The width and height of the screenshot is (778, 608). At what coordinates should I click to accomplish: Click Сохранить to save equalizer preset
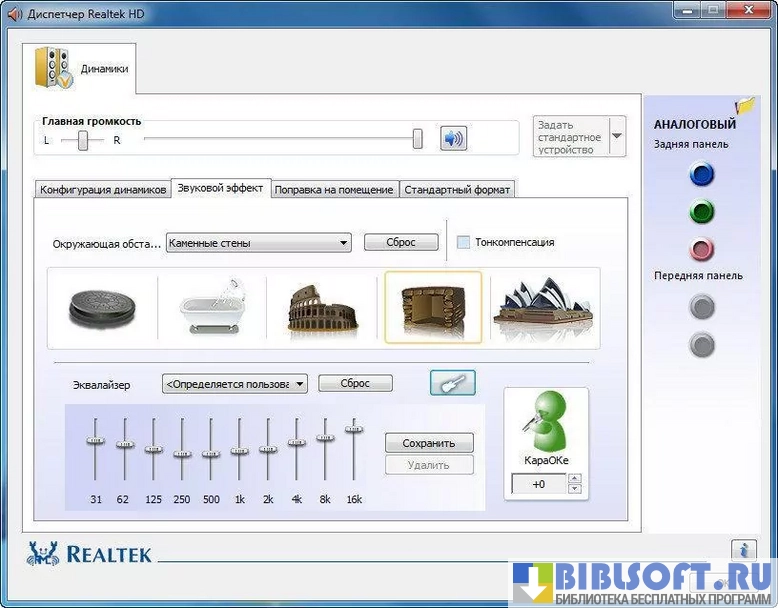point(429,443)
